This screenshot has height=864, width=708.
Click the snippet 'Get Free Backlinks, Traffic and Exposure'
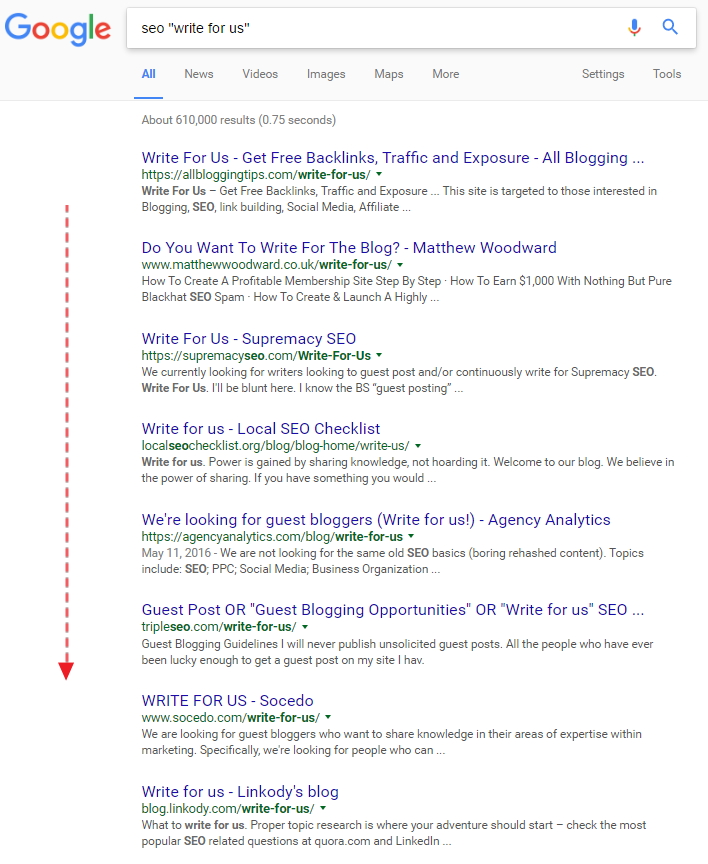(399, 199)
